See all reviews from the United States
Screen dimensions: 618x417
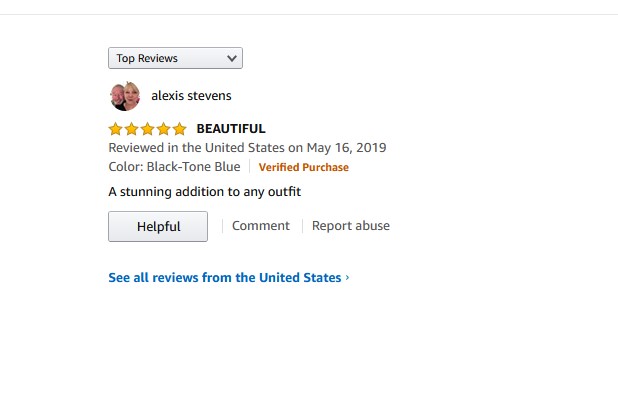tap(224, 278)
